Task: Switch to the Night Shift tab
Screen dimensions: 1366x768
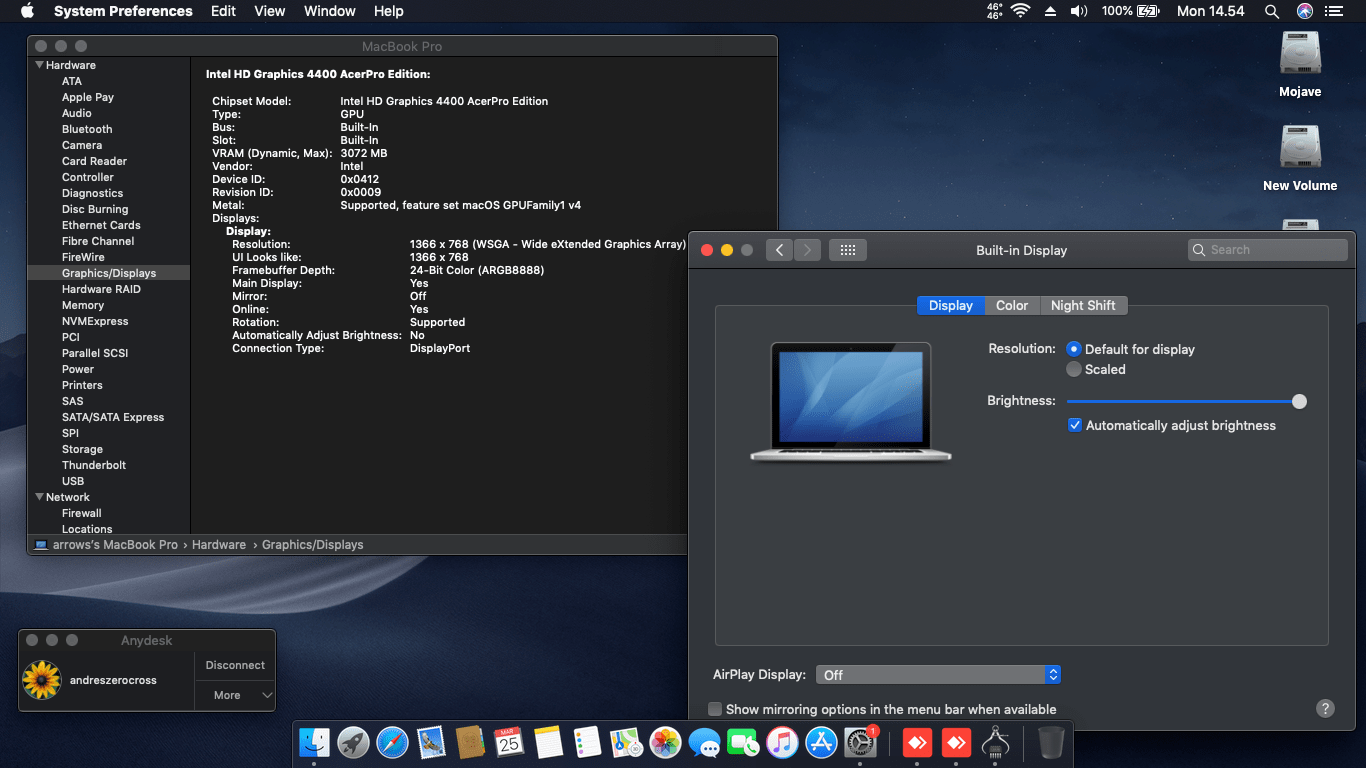Action: point(1084,305)
